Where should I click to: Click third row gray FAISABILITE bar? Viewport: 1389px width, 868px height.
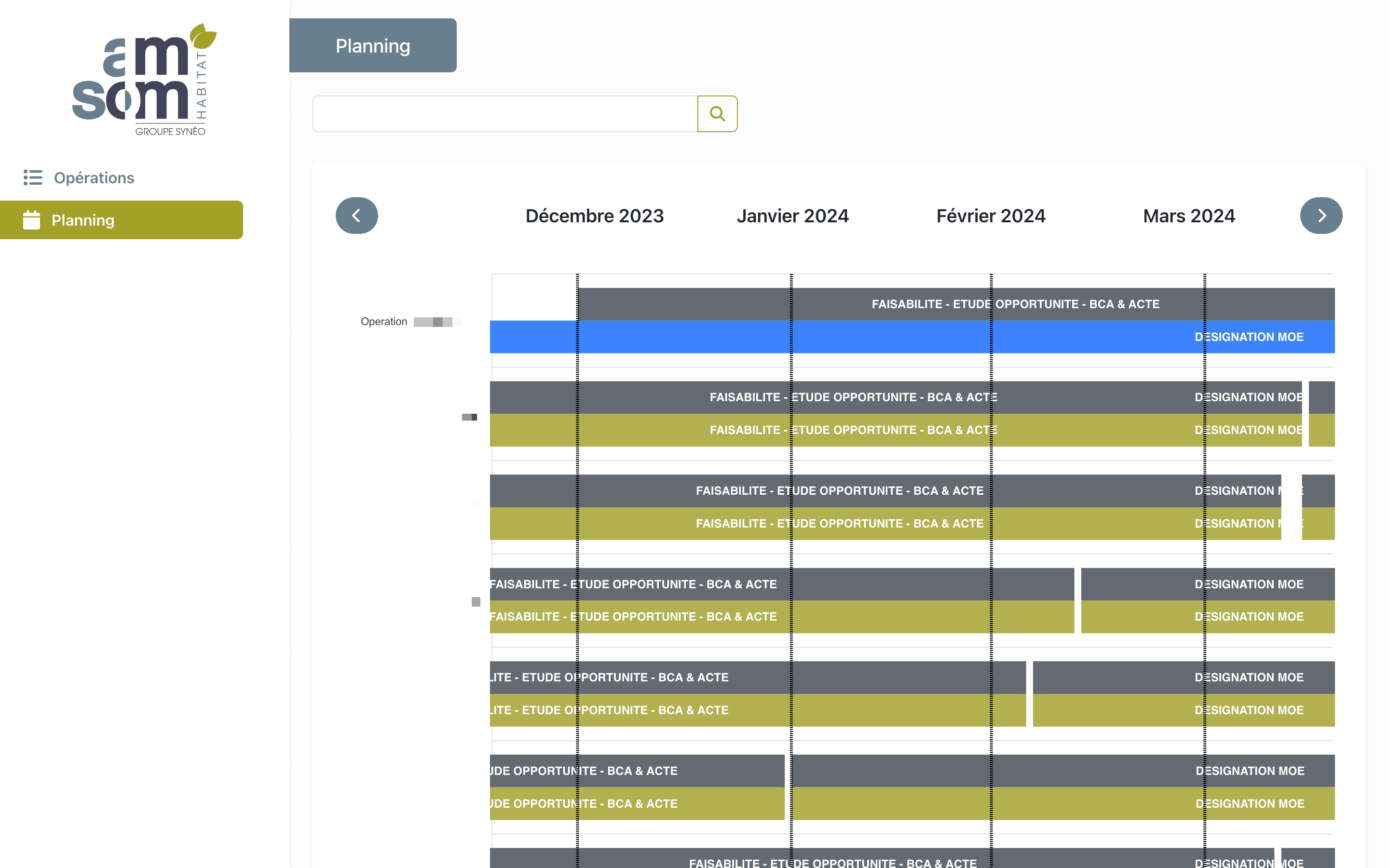click(885, 491)
